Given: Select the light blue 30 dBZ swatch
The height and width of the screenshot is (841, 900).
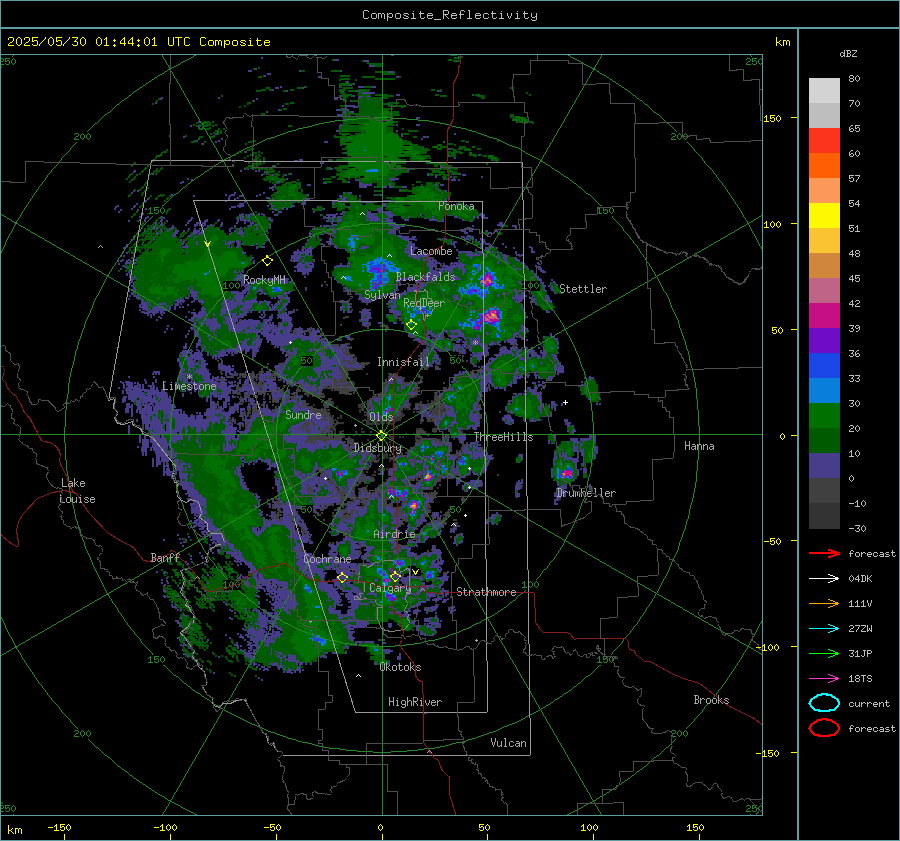Looking at the screenshot, I should pos(824,390).
